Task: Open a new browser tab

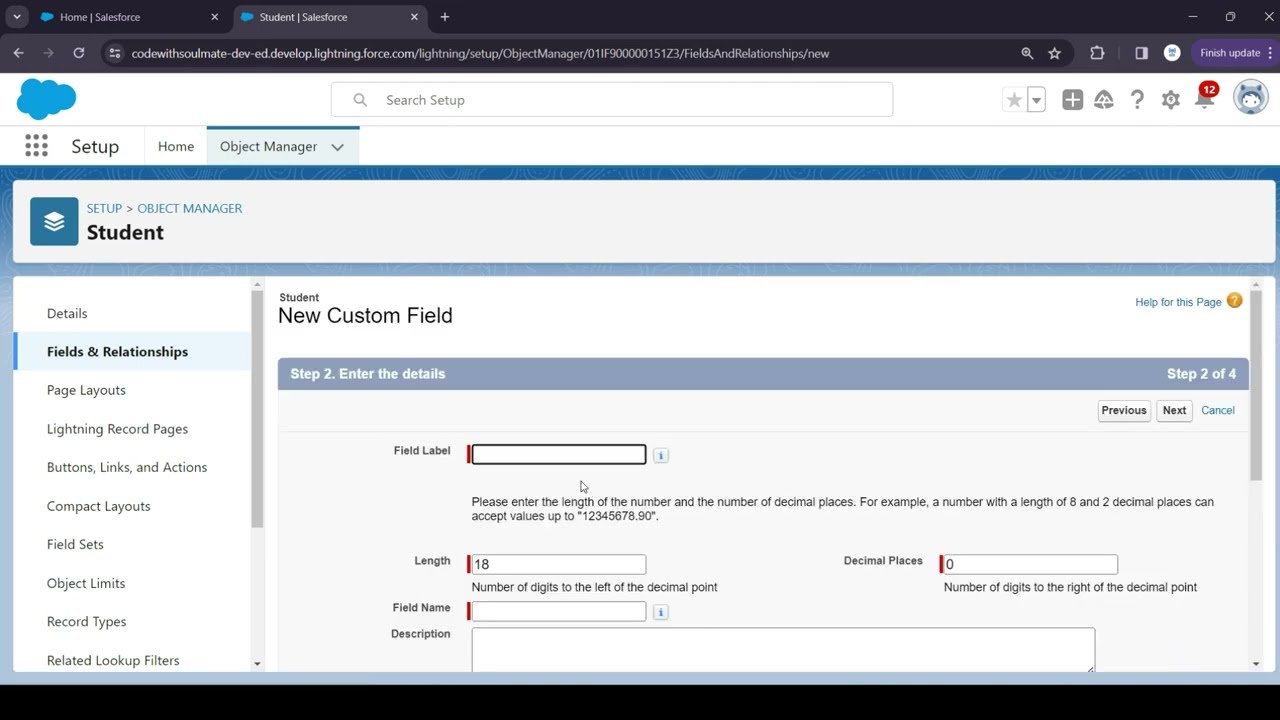Action: (x=445, y=17)
